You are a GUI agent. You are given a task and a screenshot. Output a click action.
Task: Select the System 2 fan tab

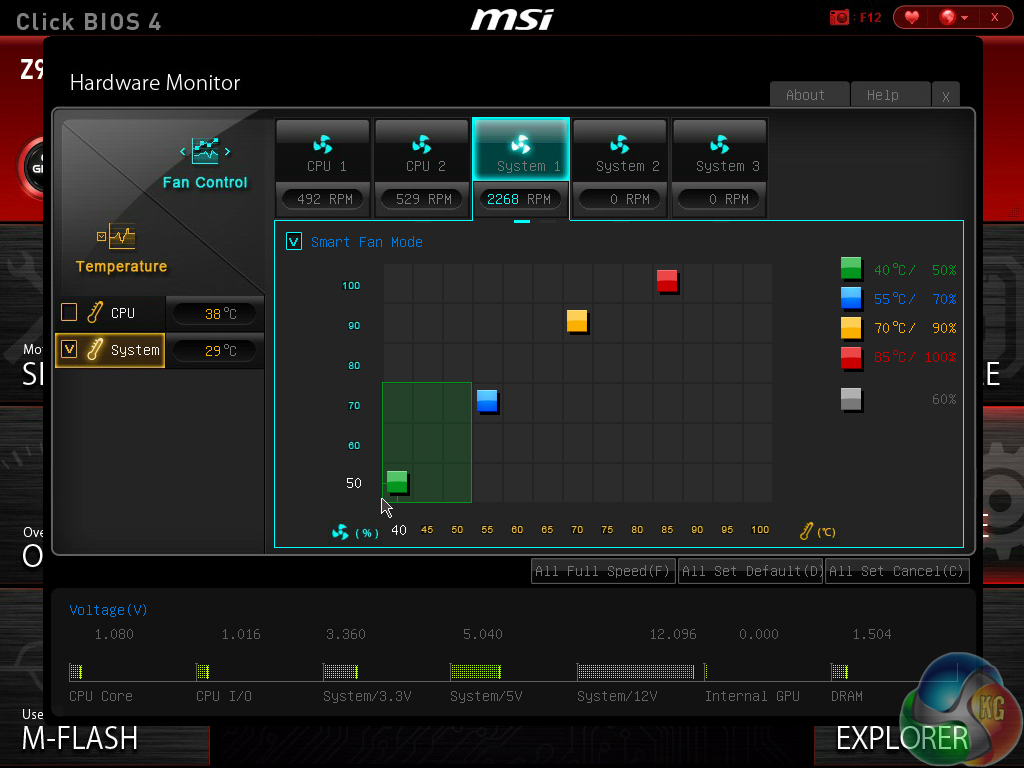pos(620,150)
